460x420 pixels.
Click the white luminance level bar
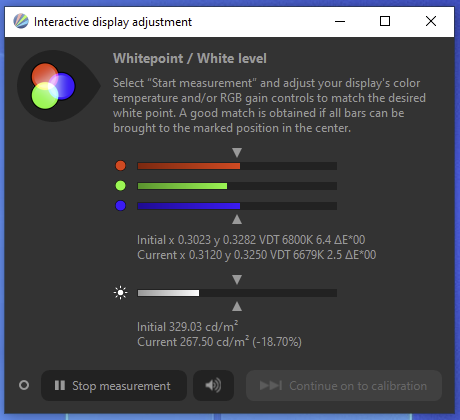237,293
